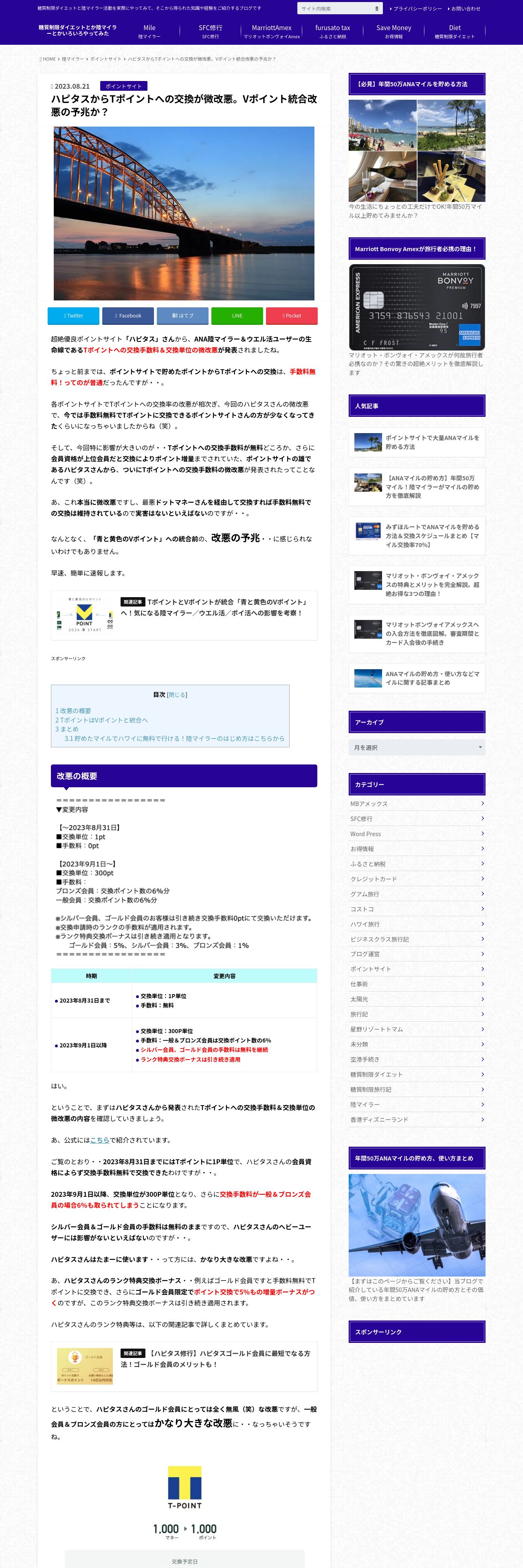Viewport: 523px width, 1568px height.
Task: Click the 陸マイラー breadcrumb link
Action: click(73, 59)
